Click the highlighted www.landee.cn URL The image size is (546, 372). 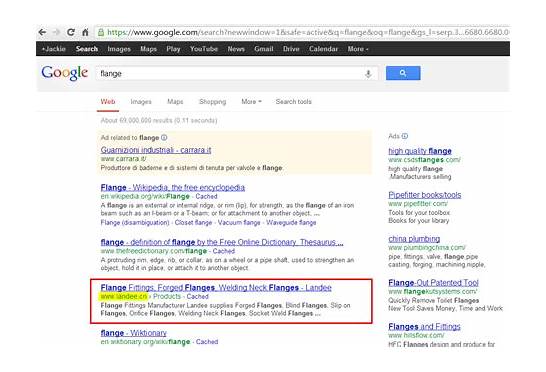point(124,296)
